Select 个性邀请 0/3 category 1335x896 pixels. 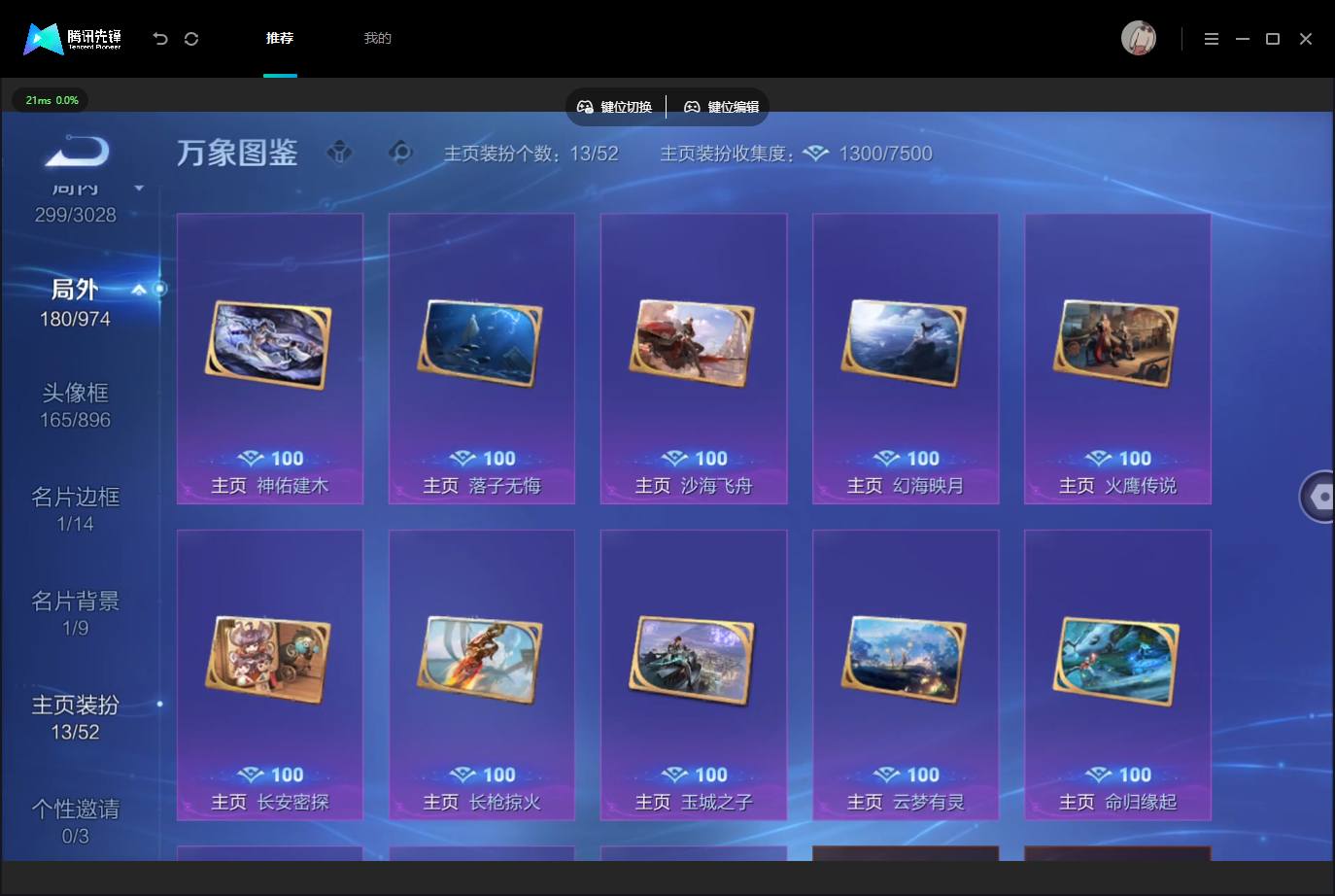75,821
